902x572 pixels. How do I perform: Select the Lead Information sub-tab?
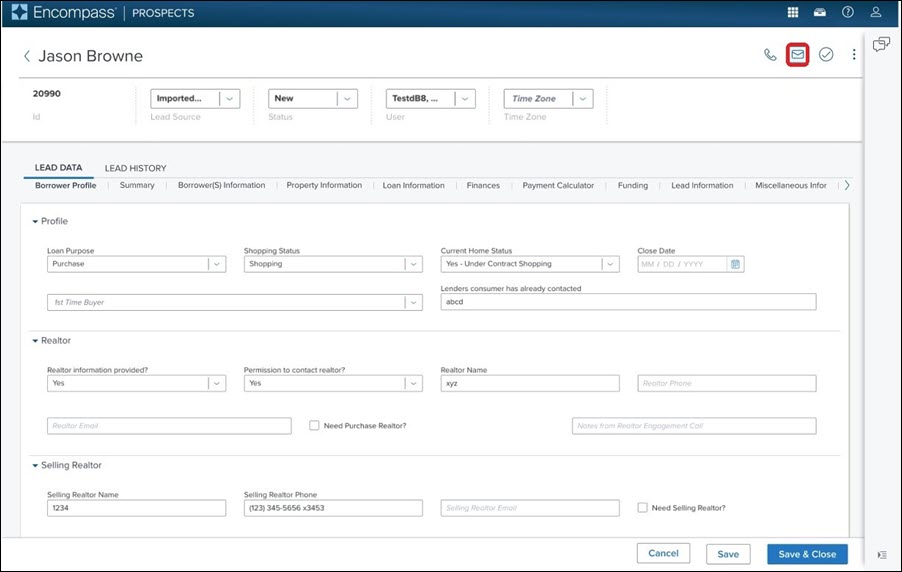click(x=702, y=185)
